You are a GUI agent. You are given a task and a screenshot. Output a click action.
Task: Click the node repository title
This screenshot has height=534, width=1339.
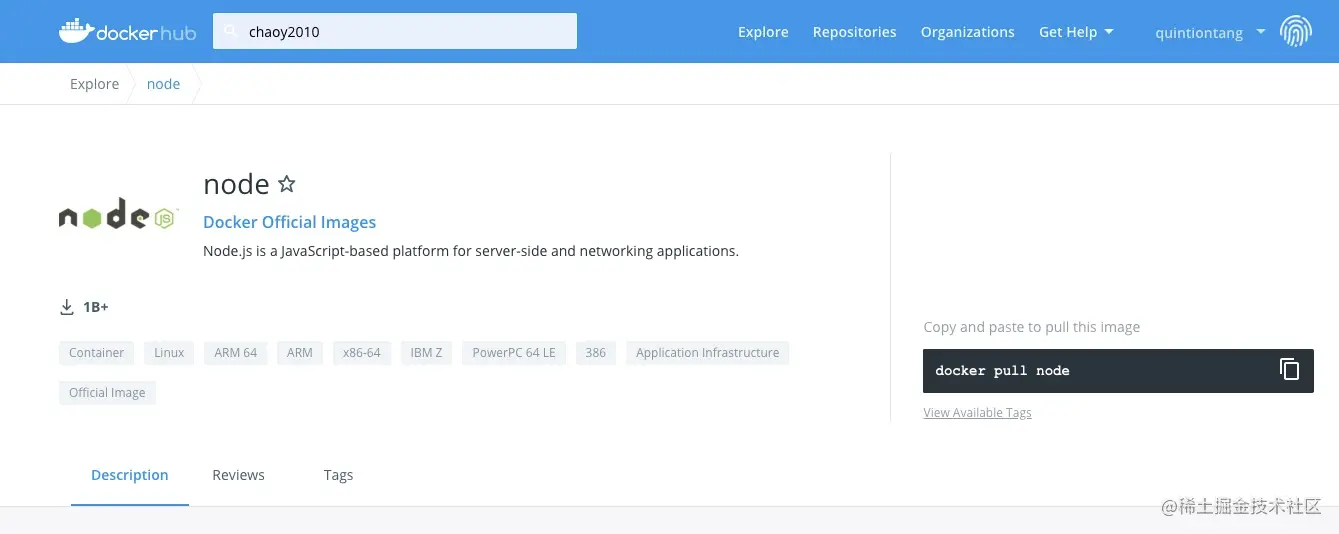[236, 184]
